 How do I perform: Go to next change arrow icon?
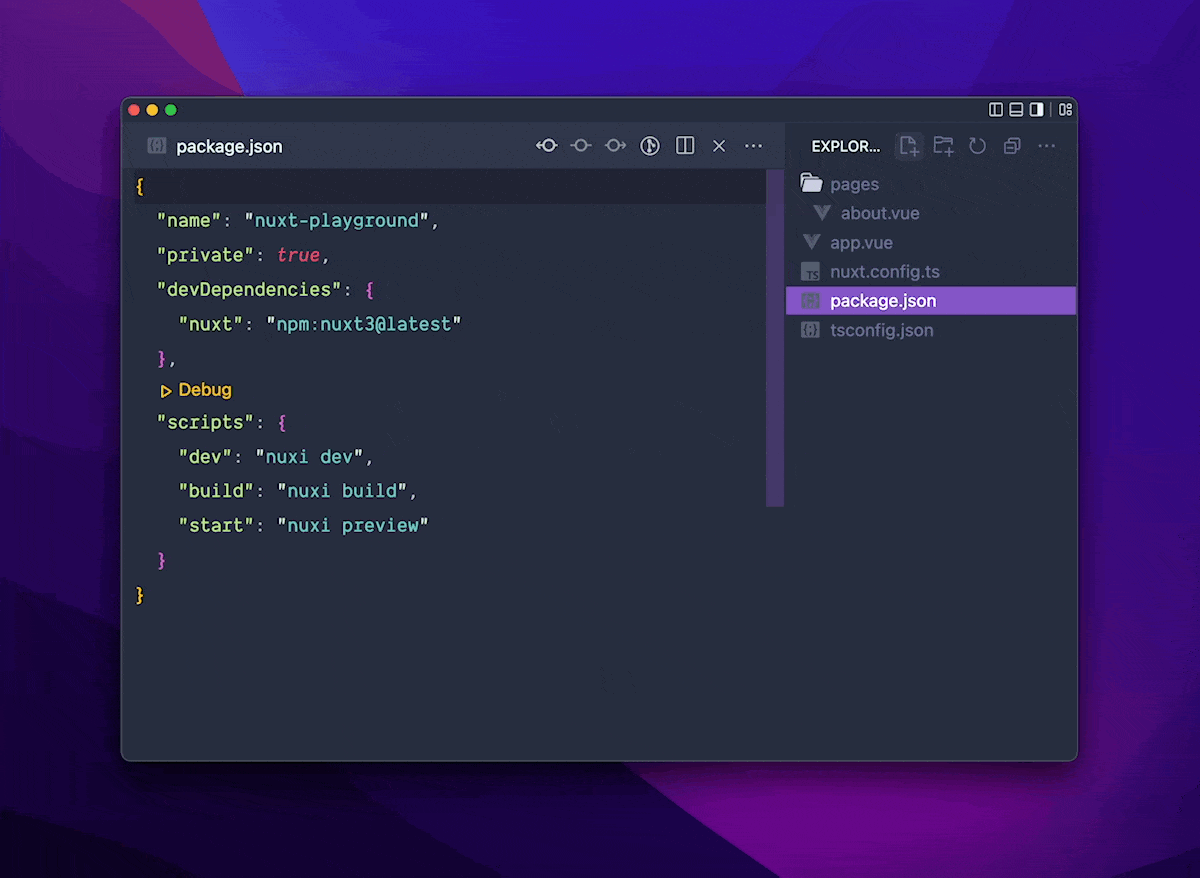(x=615, y=146)
